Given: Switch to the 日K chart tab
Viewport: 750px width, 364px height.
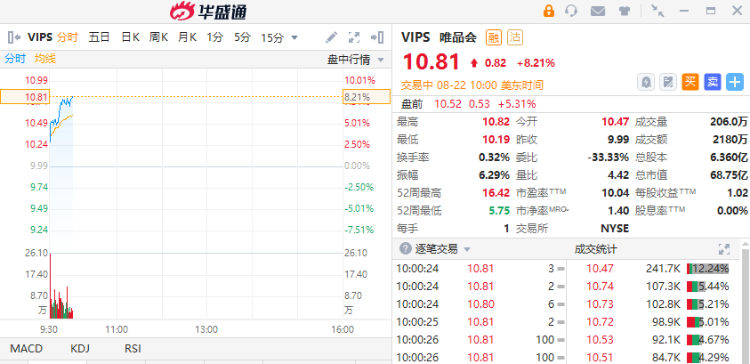Looking at the screenshot, I should (x=130, y=37).
